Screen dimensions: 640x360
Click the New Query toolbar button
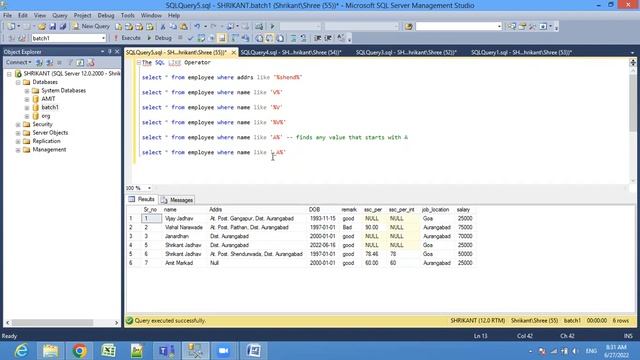click(x=91, y=26)
